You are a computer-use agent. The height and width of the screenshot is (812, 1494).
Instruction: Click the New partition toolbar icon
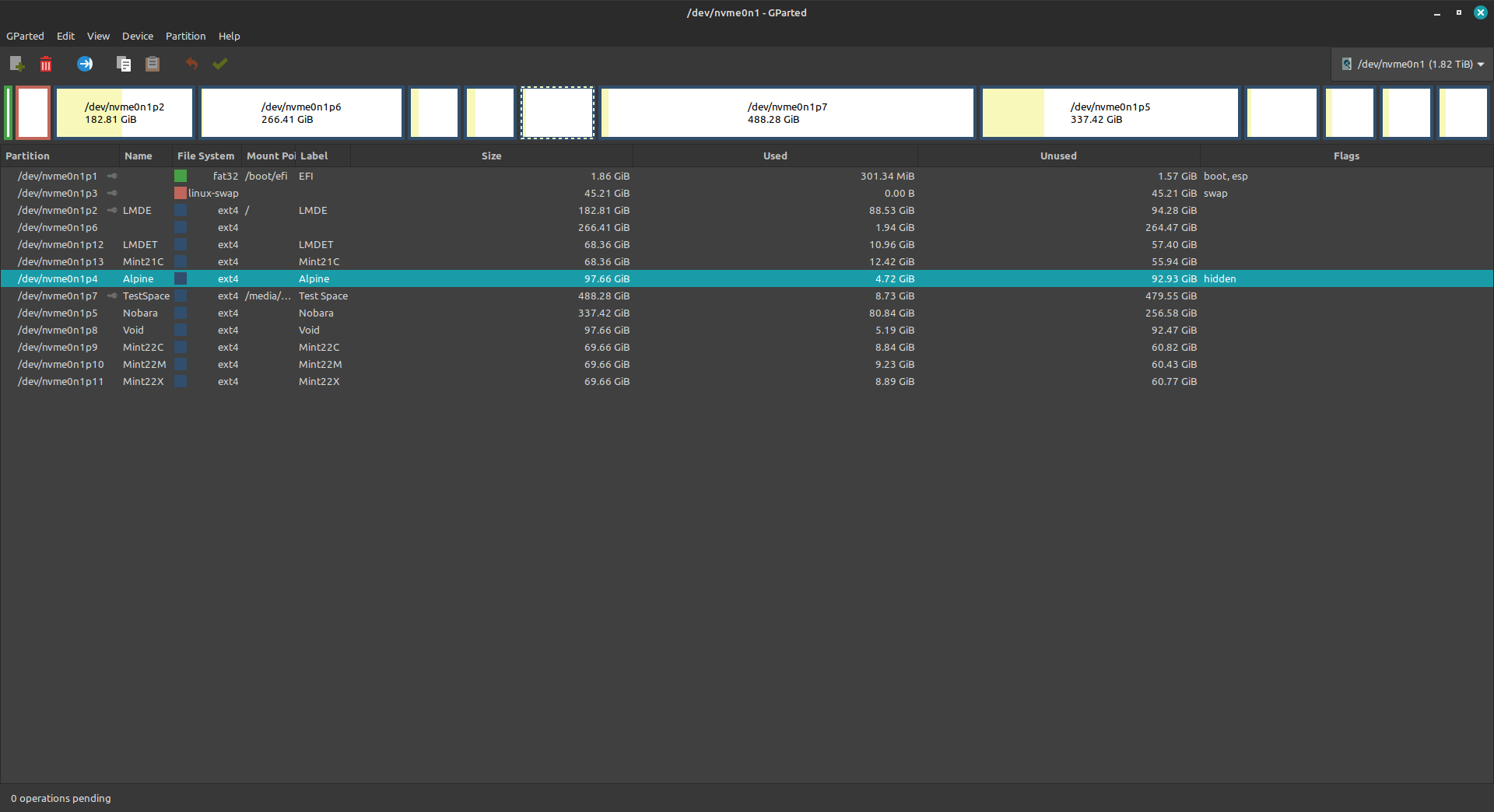(16, 64)
